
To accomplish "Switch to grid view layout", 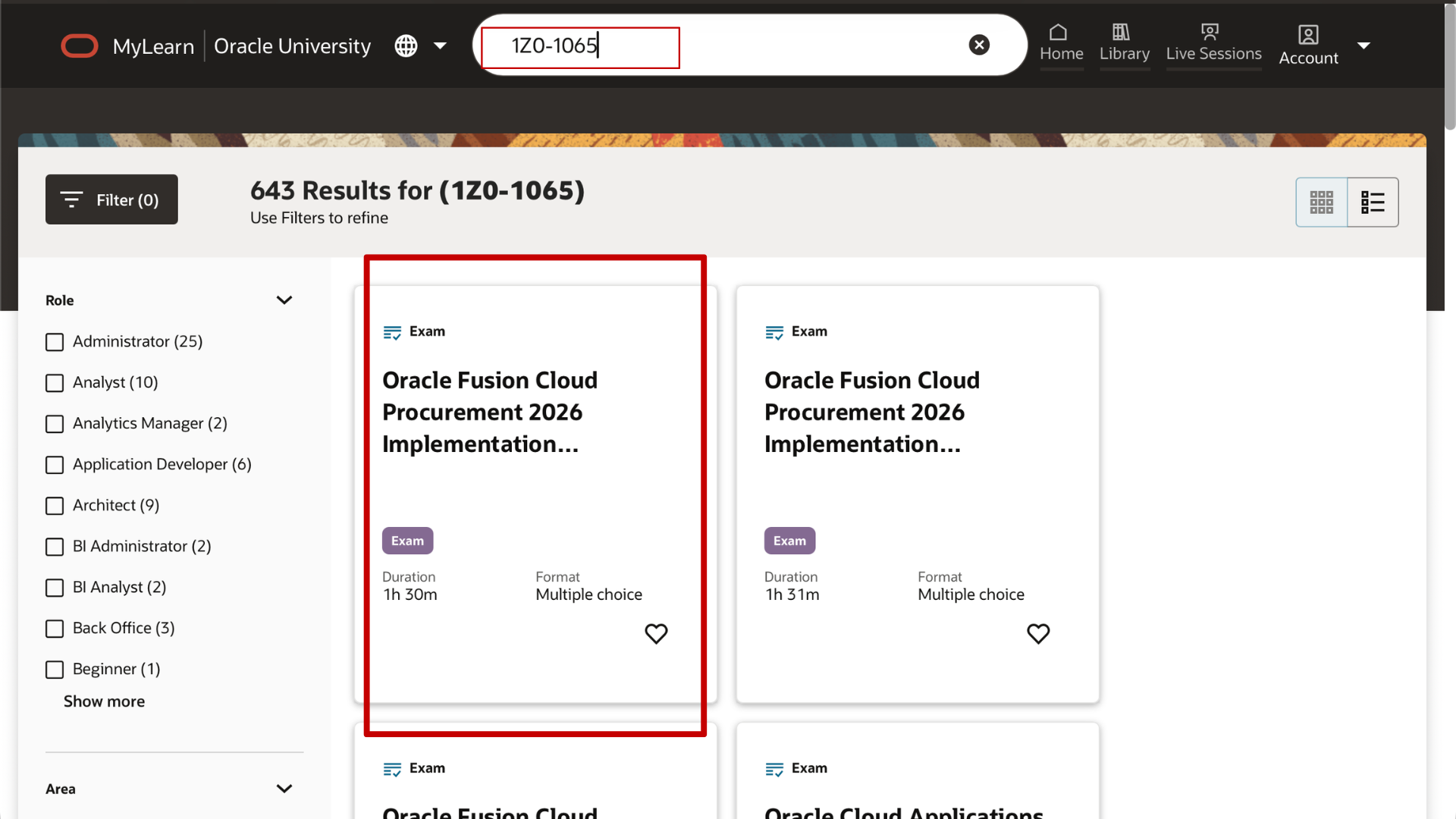I will pyautogui.click(x=1321, y=202).
